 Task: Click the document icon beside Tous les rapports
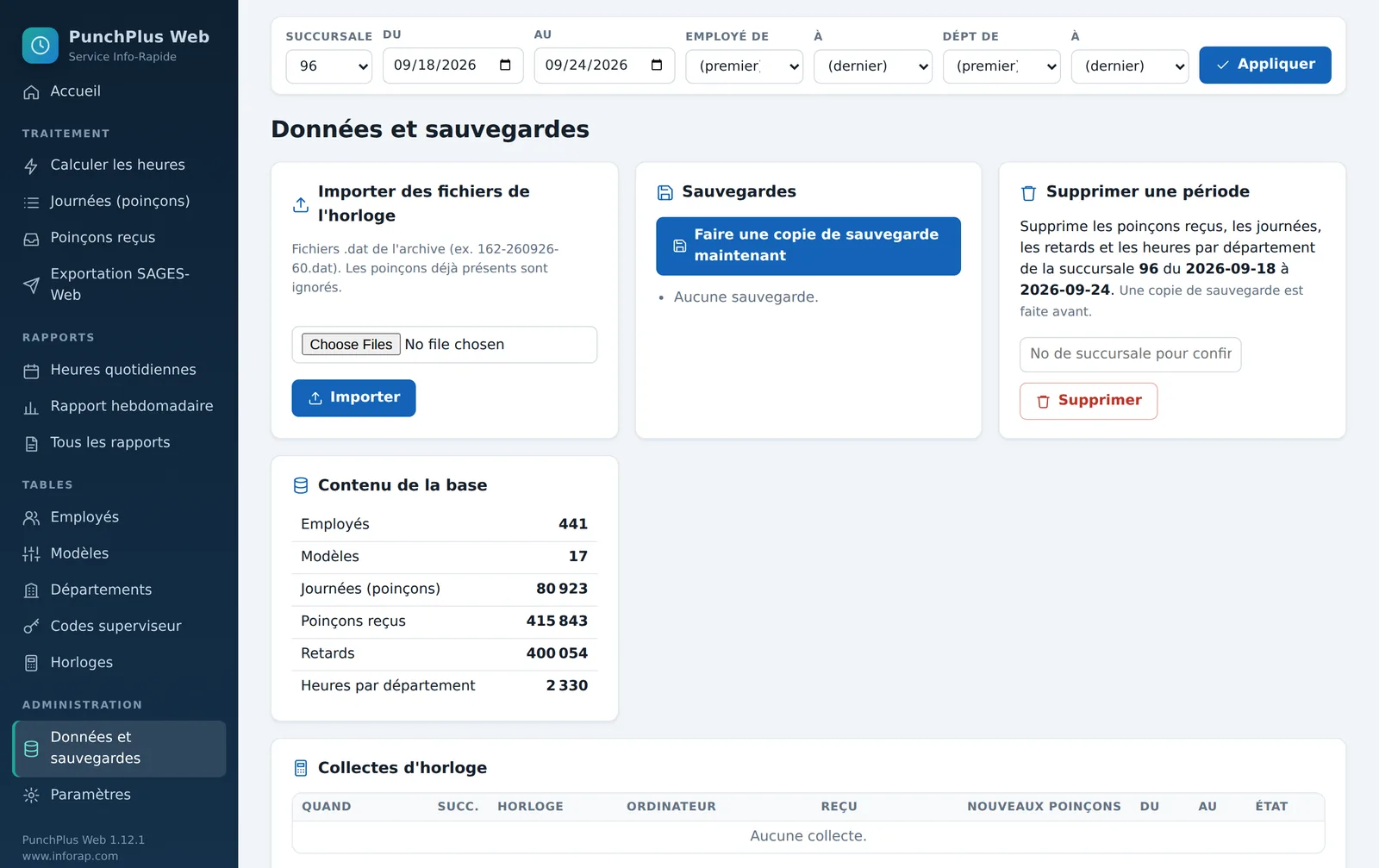(x=31, y=444)
